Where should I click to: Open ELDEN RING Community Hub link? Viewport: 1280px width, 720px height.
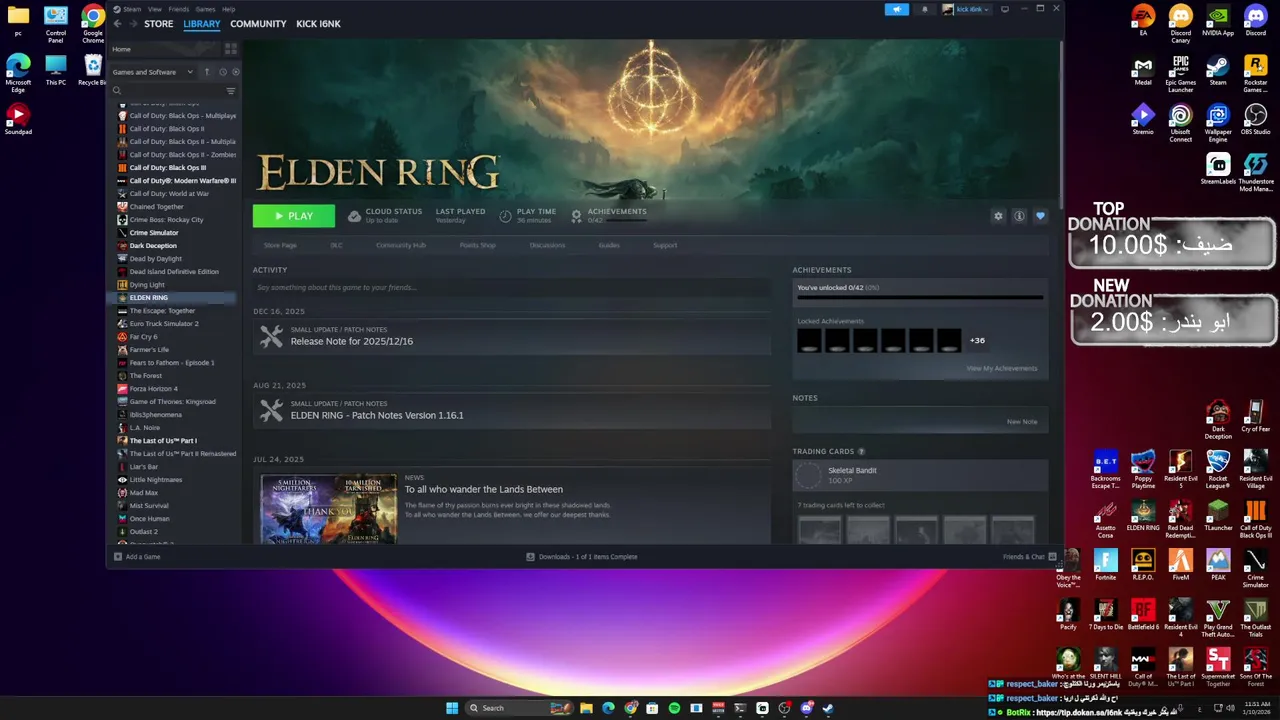[x=400, y=245]
